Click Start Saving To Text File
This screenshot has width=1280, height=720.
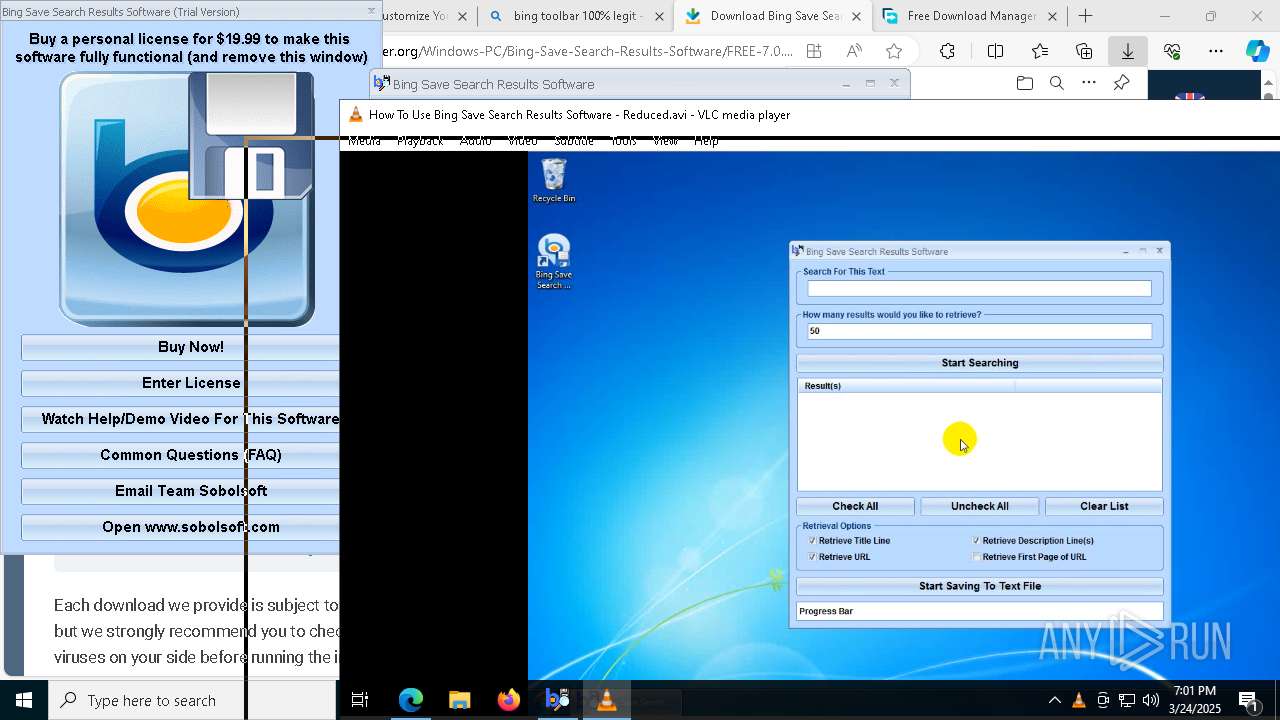(x=980, y=586)
